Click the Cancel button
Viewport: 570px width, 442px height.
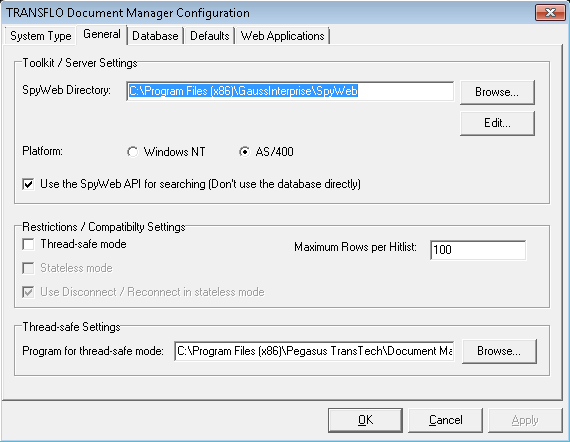[x=445, y=420]
